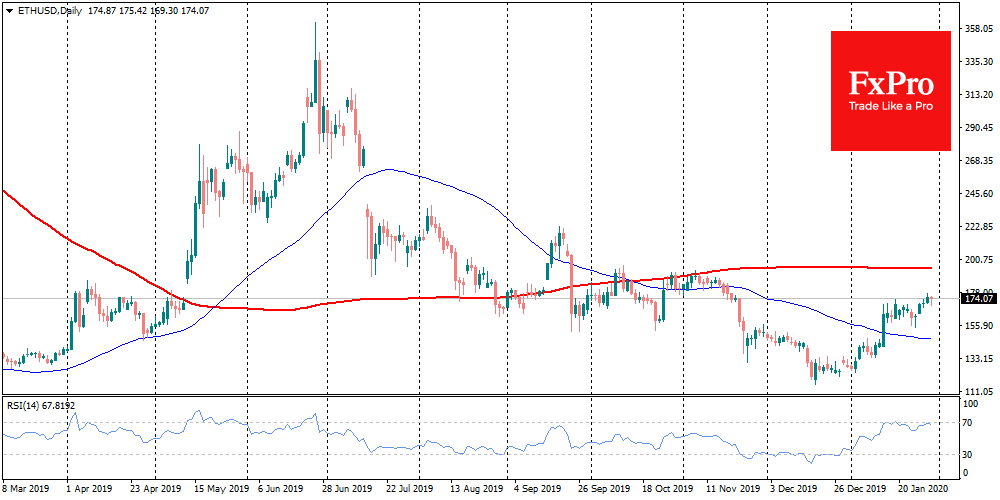Expand the small triangle beside ETHUSD,Daily

[9, 9]
